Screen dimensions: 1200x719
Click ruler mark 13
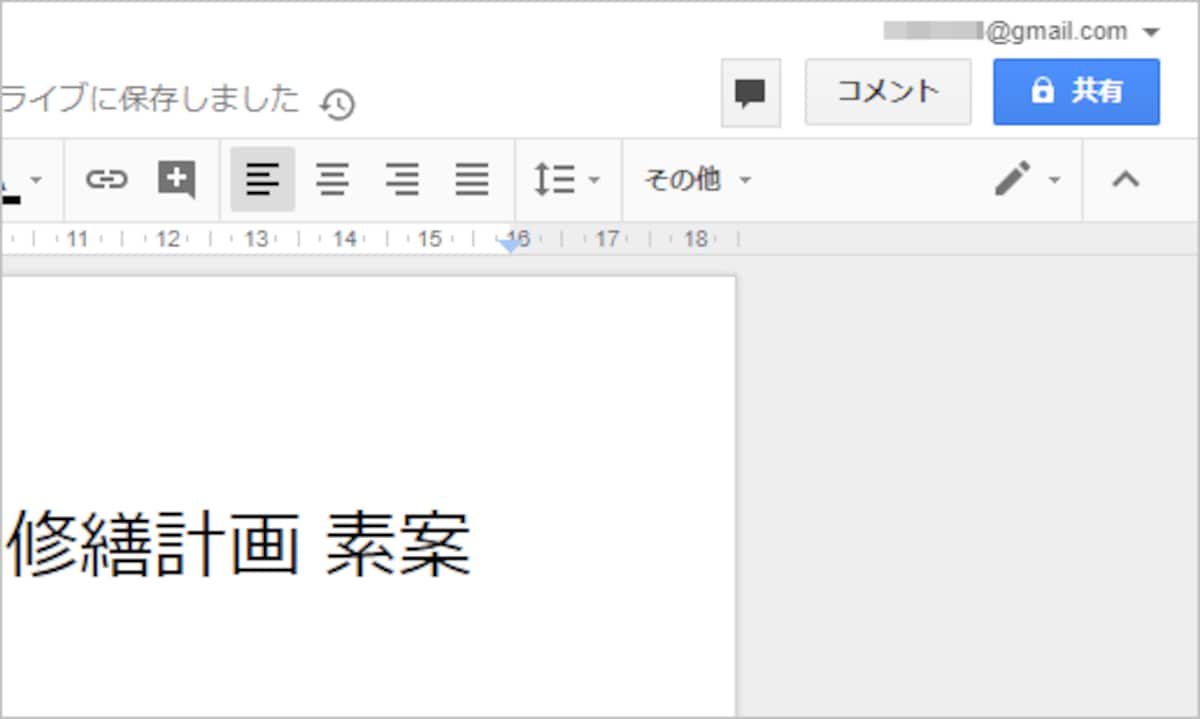point(257,239)
